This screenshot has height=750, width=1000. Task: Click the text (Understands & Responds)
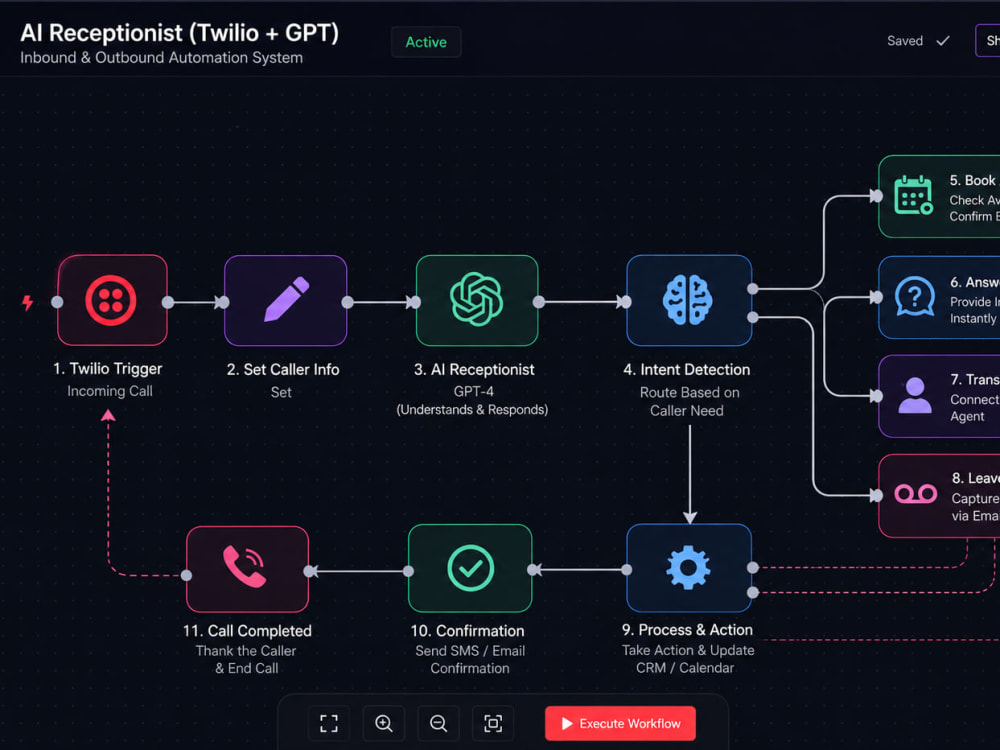point(472,409)
